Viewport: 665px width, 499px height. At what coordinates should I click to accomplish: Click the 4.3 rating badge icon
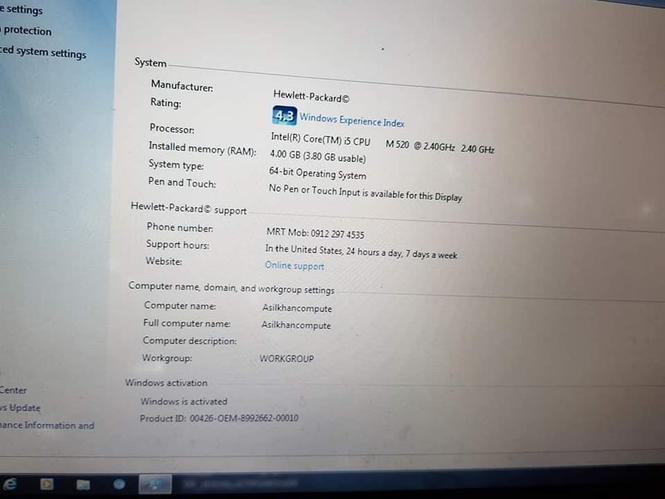[x=284, y=115]
